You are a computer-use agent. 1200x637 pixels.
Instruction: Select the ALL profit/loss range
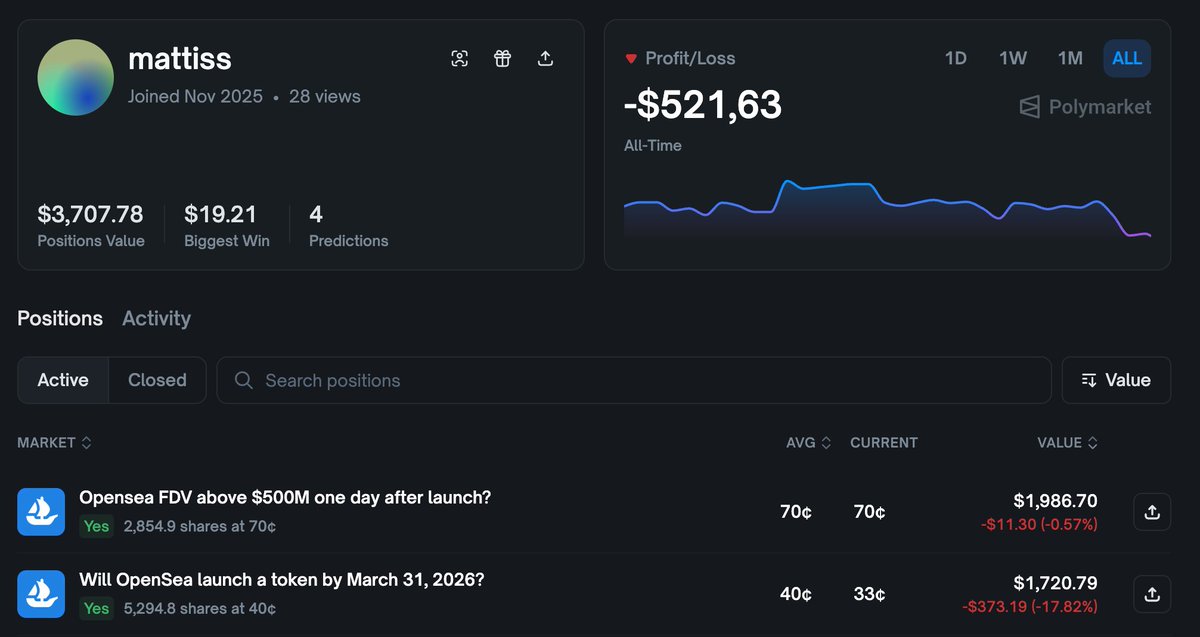tap(1127, 58)
